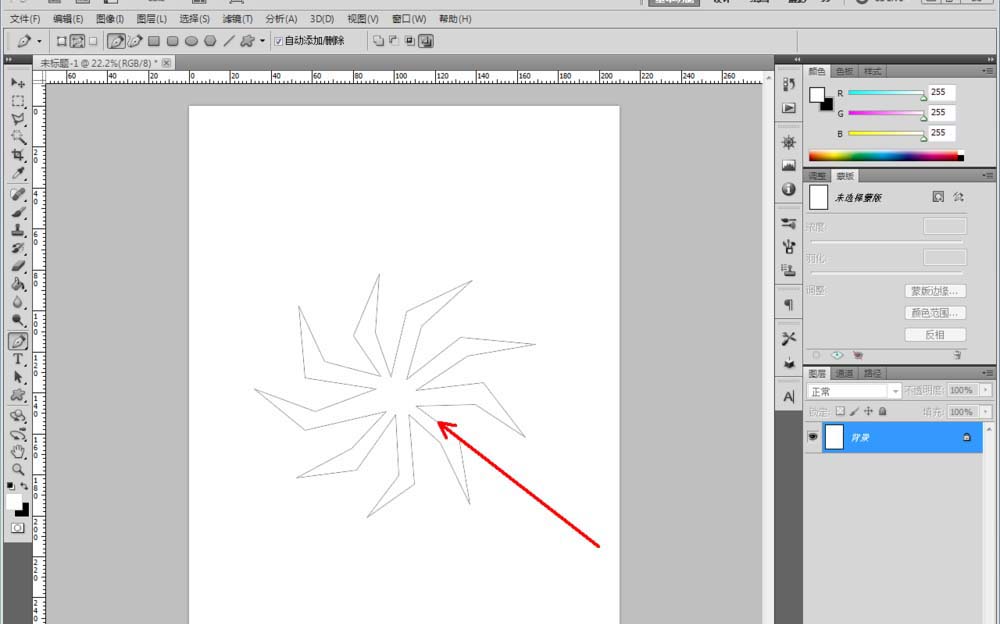The image size is (1000, 624).
Task: Select the Dodge tool
Action: [18, 320]
